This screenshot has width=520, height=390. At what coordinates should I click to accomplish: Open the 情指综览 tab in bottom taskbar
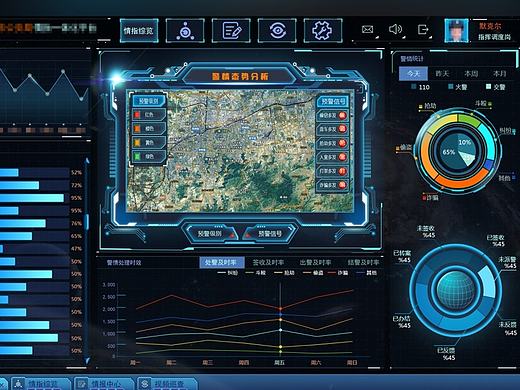coord(41,384)
